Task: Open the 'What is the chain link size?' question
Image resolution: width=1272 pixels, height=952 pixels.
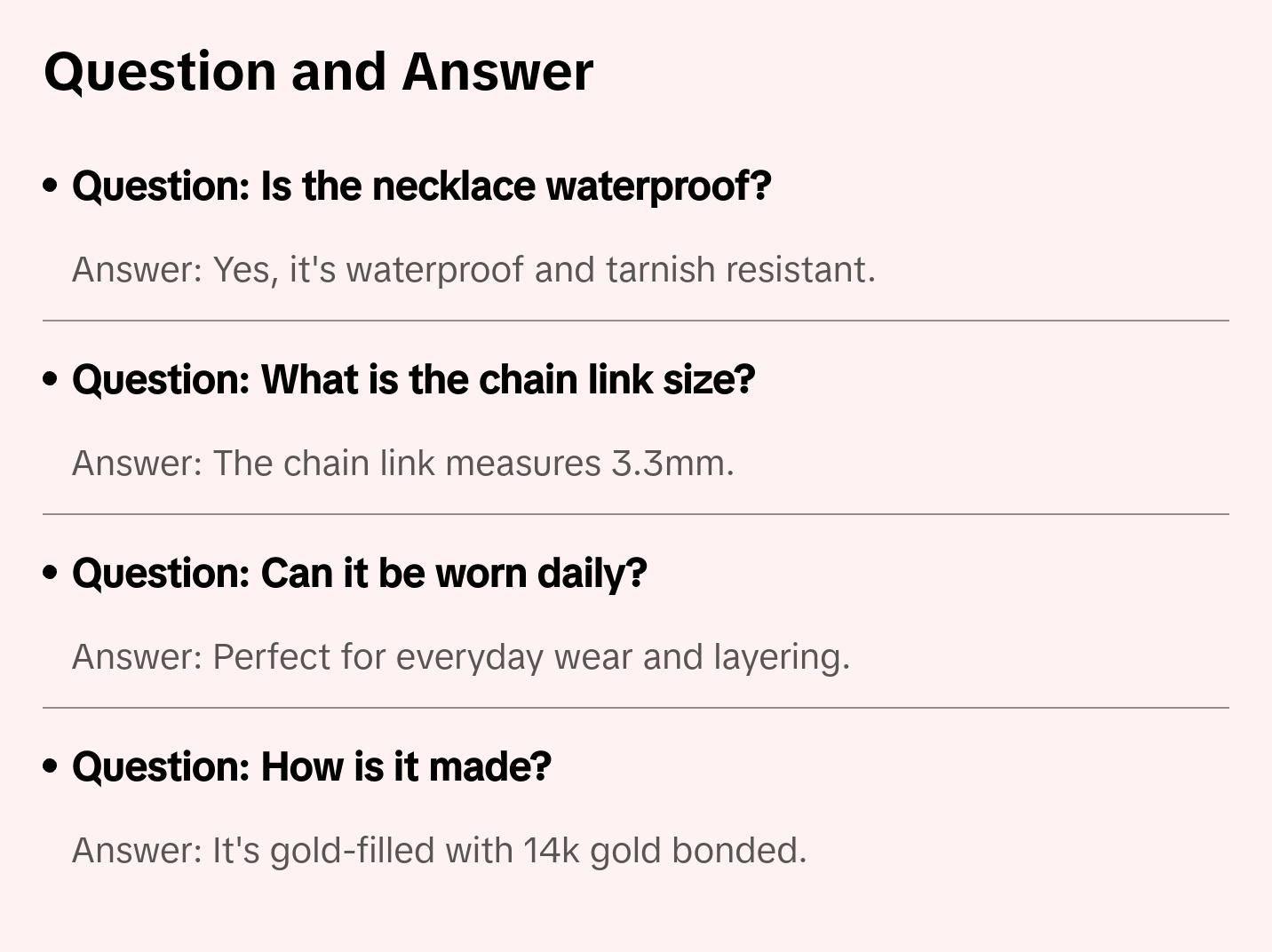Action: [x=414, y=380]
